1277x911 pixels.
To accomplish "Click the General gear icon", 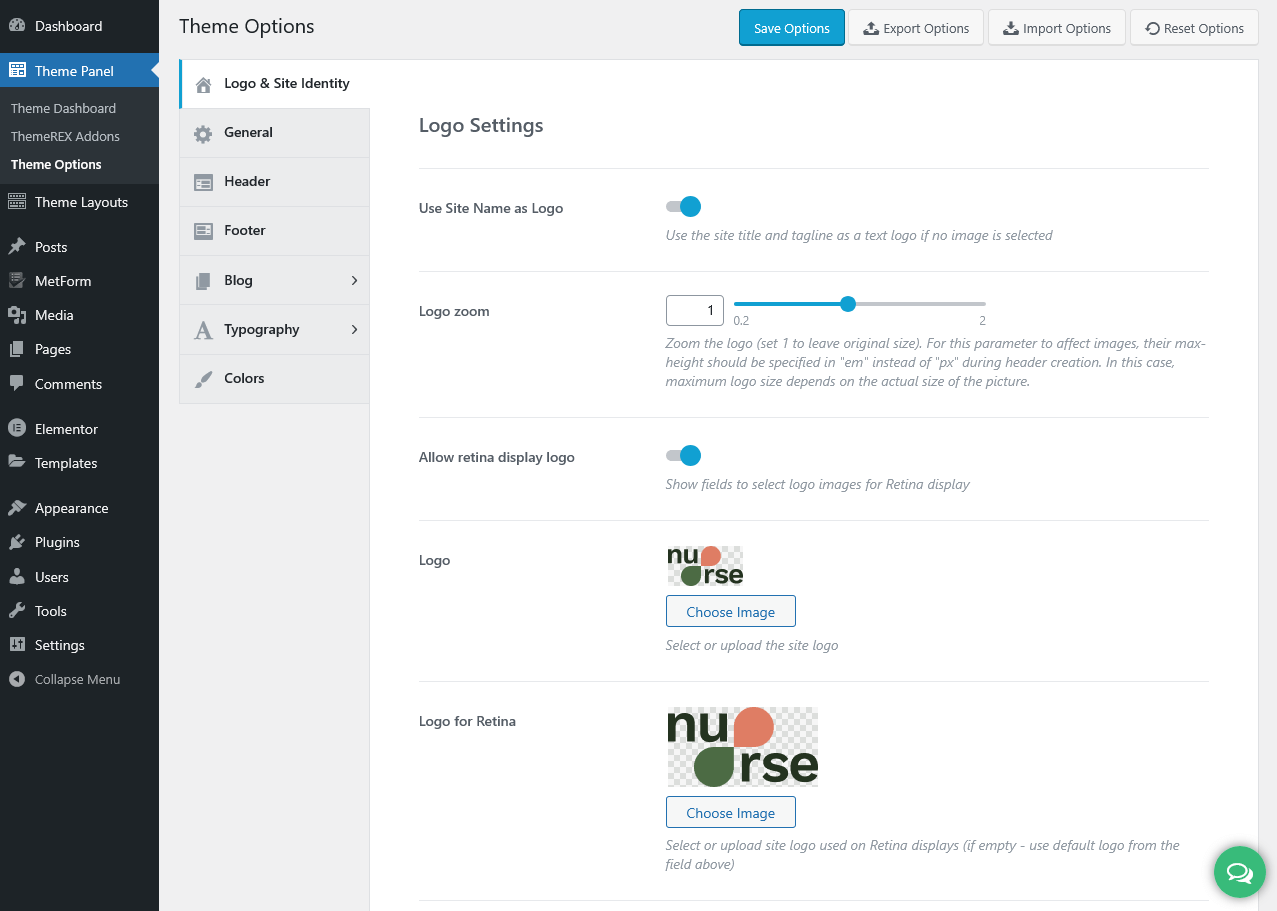I will 203,133.
